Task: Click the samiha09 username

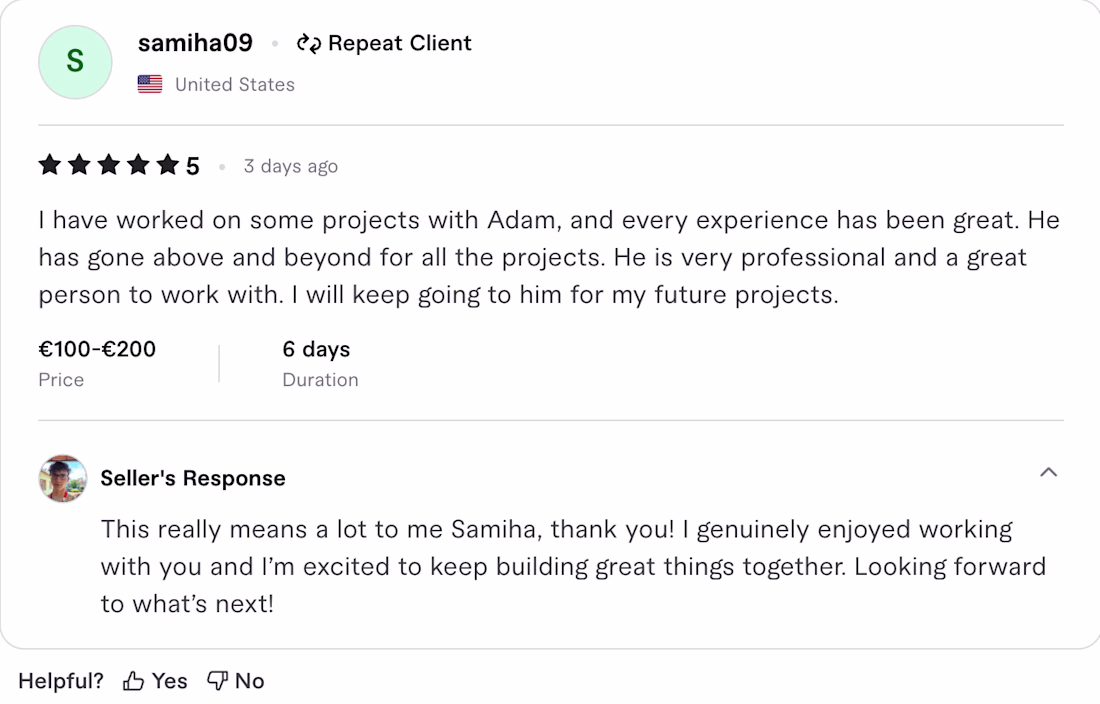Action: (195, 44)
